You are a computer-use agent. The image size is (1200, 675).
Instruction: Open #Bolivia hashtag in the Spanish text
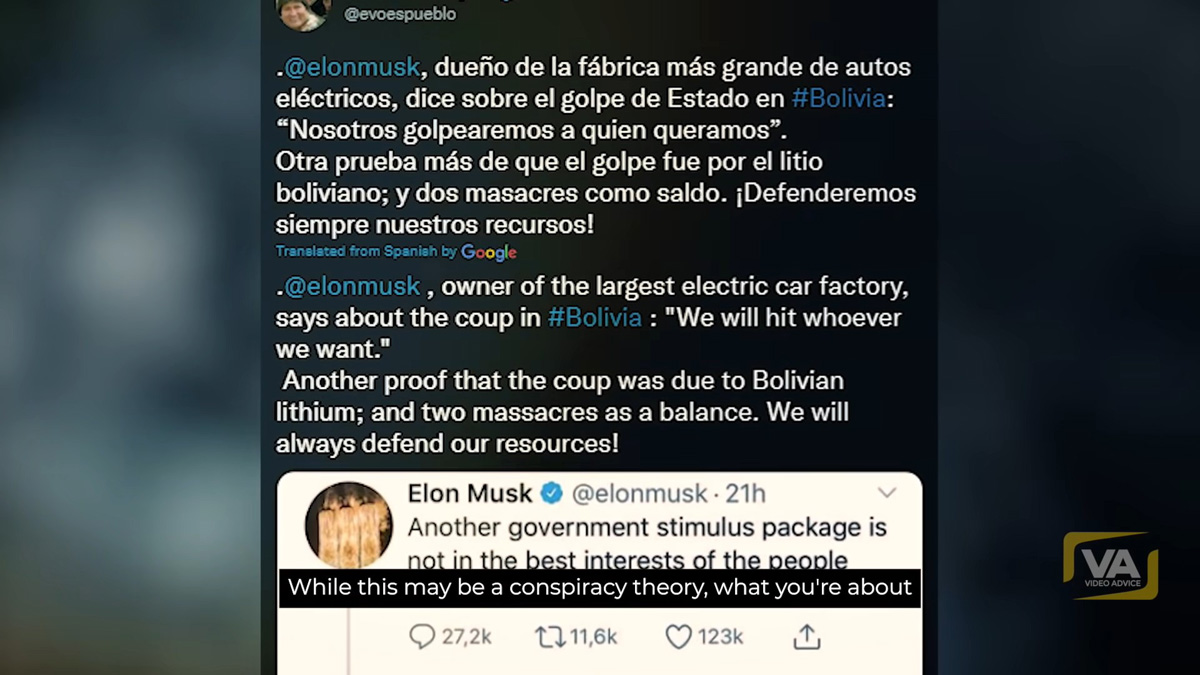pos(838,100)
